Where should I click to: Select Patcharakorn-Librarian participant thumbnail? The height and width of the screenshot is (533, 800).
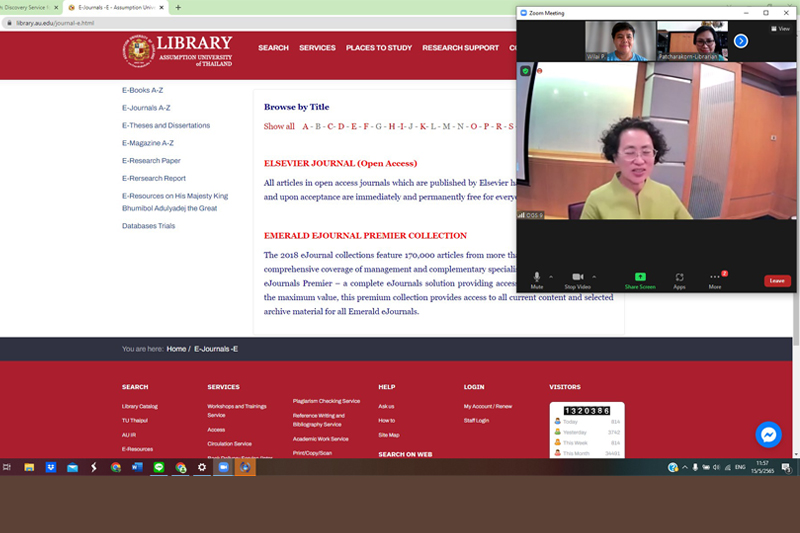pyautogui.click(x=692, y=41)
